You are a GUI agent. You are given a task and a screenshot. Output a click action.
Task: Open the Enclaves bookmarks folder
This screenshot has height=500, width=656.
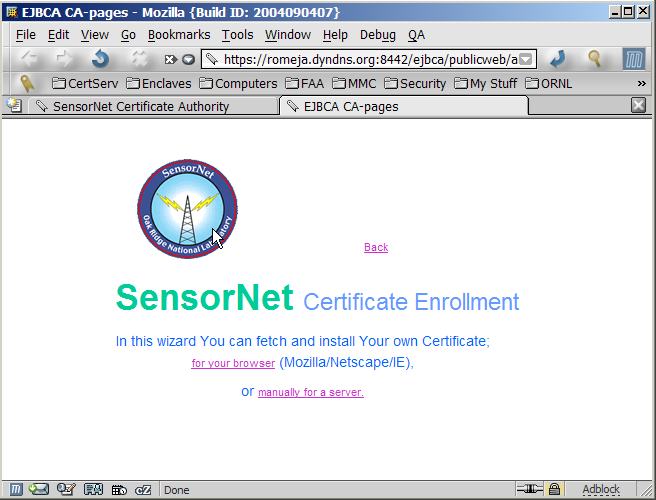pyautogui.click(x=159, y=84)
